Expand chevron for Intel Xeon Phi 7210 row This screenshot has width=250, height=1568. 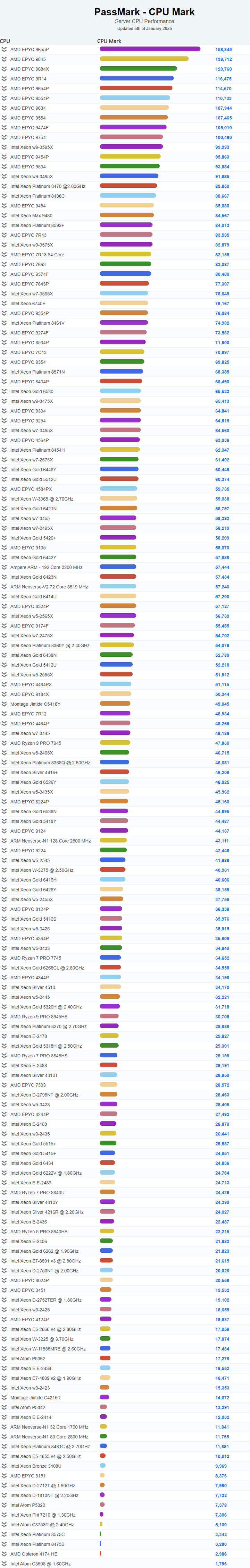click(x=4, y=1515)
